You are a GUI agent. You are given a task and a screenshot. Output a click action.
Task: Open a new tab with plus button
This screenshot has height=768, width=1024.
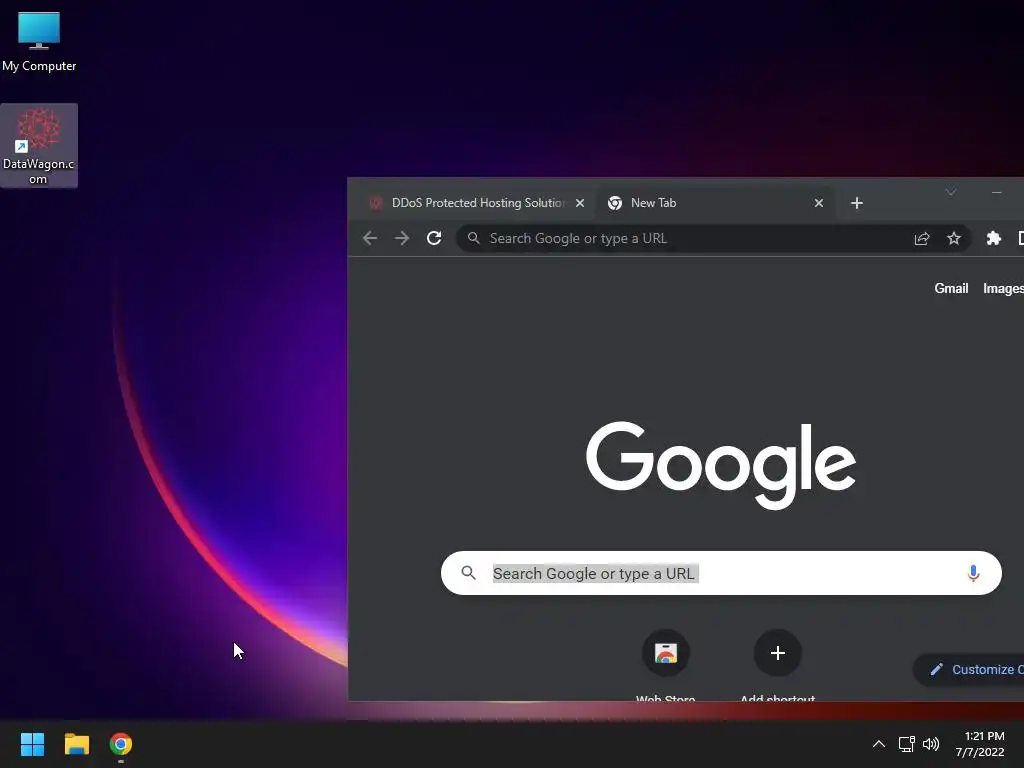(x=857, y=203)
